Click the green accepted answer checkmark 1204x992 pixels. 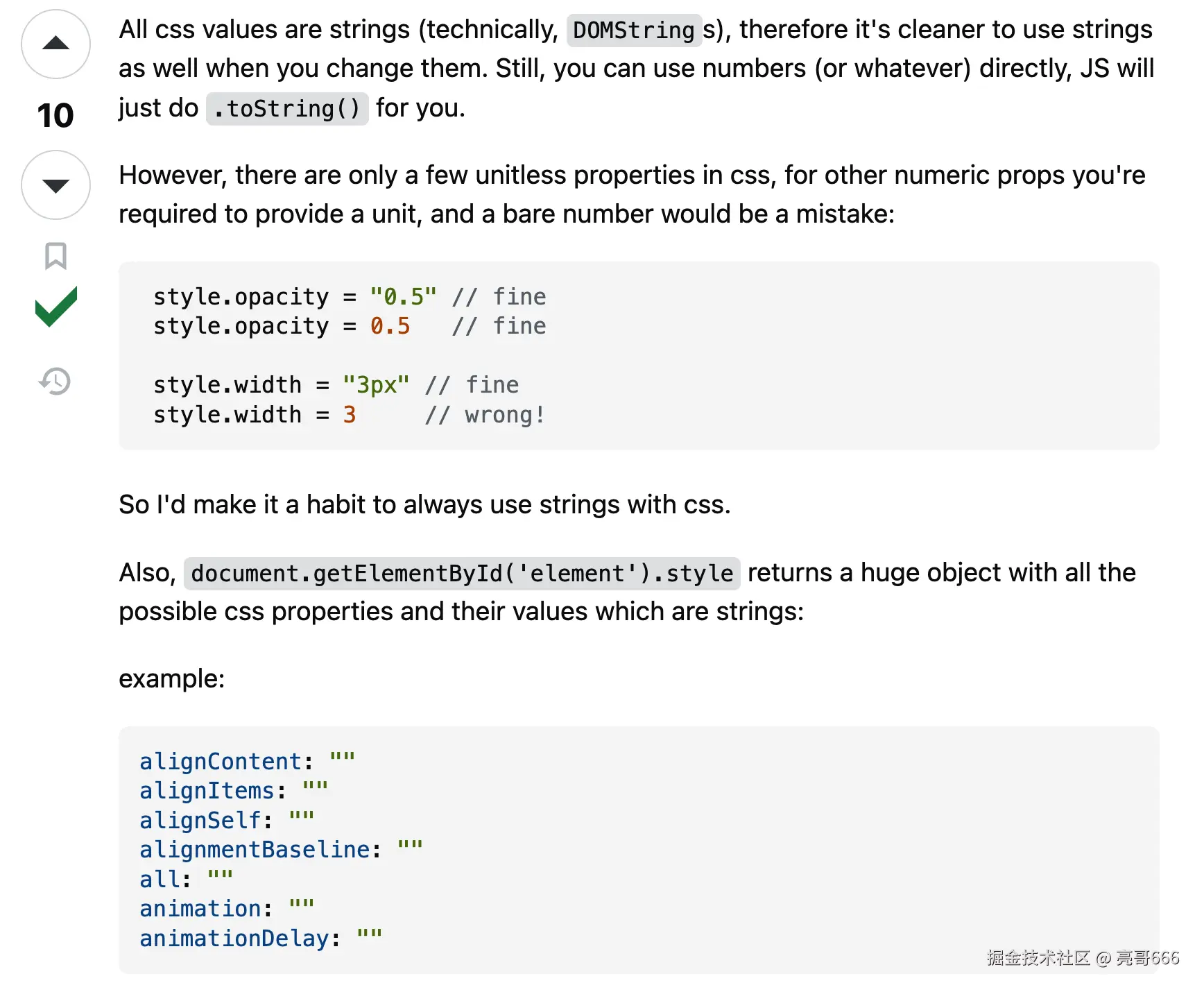(55, 307)
